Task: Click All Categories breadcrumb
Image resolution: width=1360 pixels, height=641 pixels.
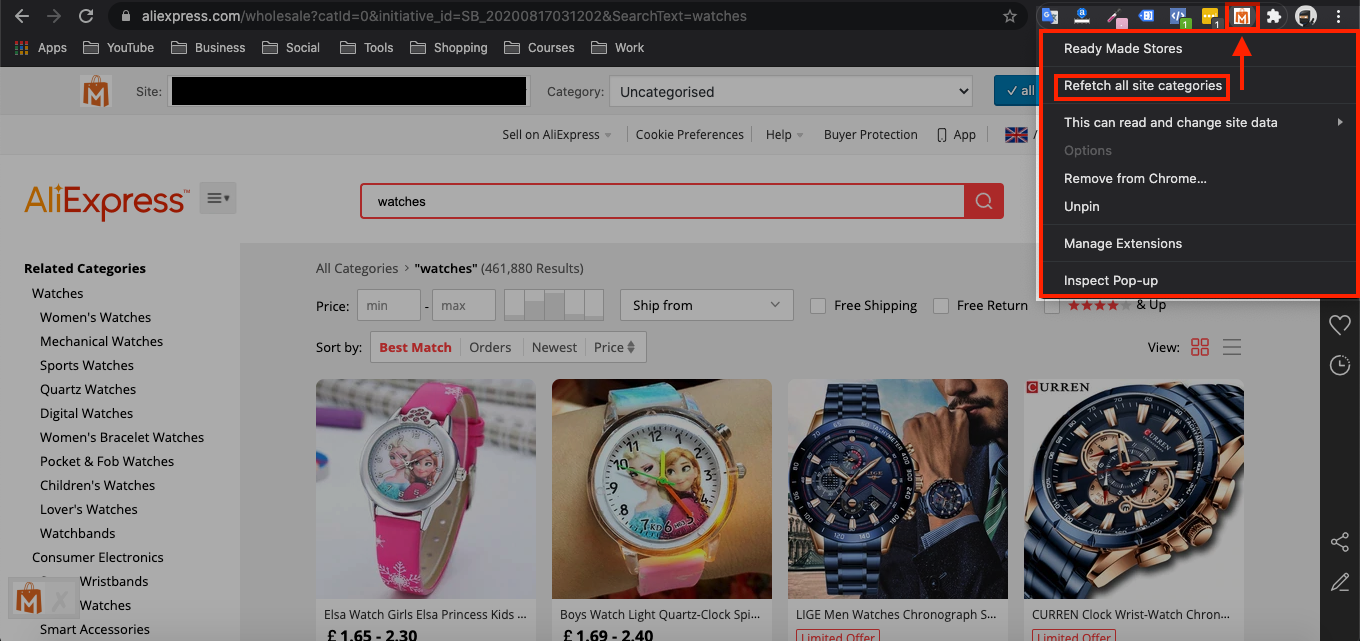Action: [357, 268]
